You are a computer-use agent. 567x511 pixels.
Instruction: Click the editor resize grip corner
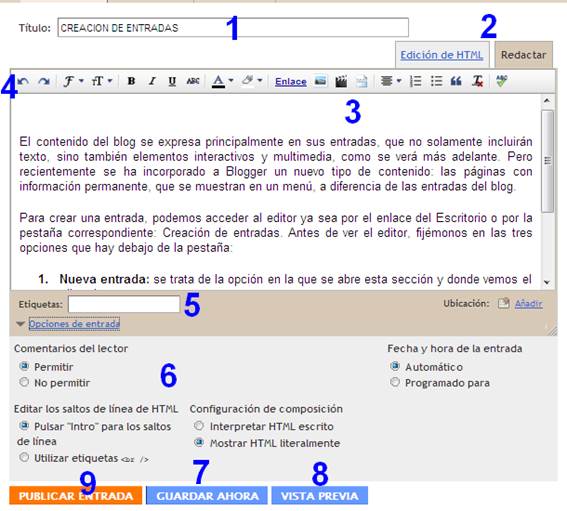552,330
